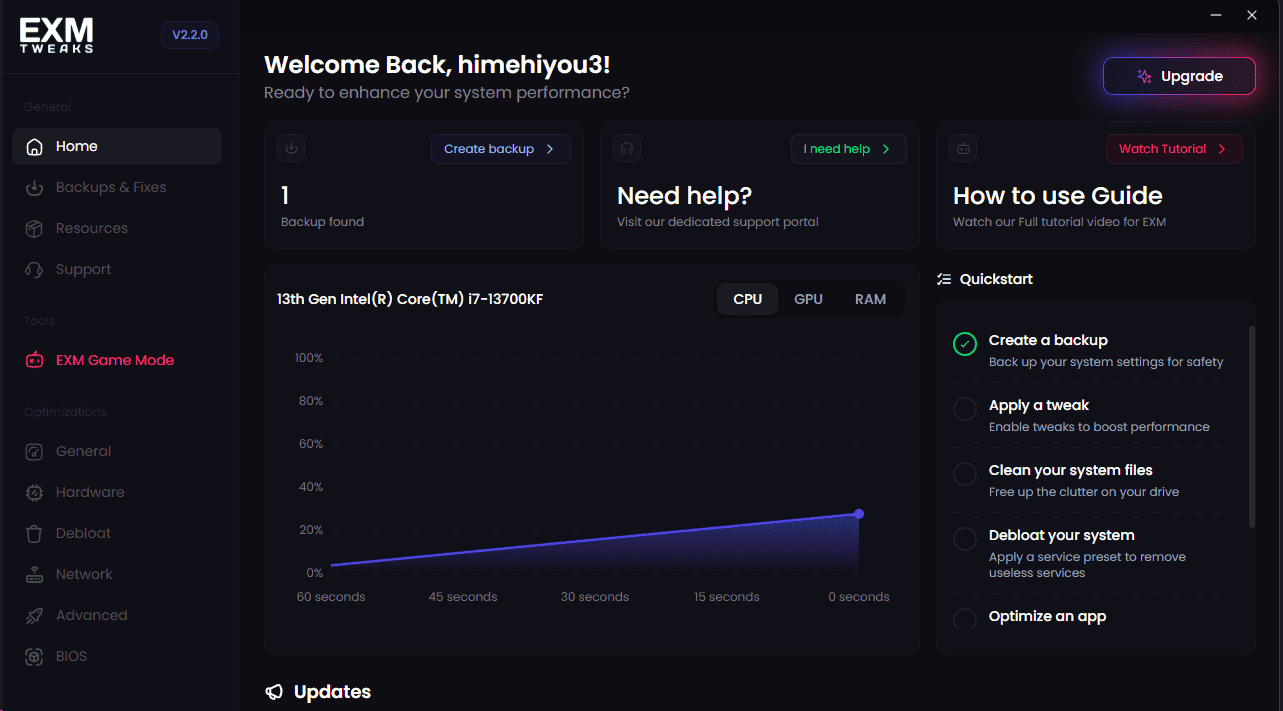
Task: Click the Upgrade button
Action: coord(1179,76)
